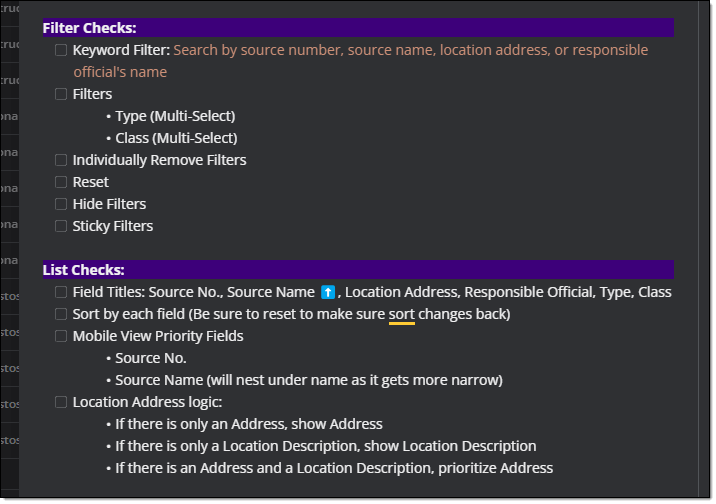Mark the Sticky Filters checkbox
The width and height of the screenshot is (716, 504).
click(x=61, y=226)
